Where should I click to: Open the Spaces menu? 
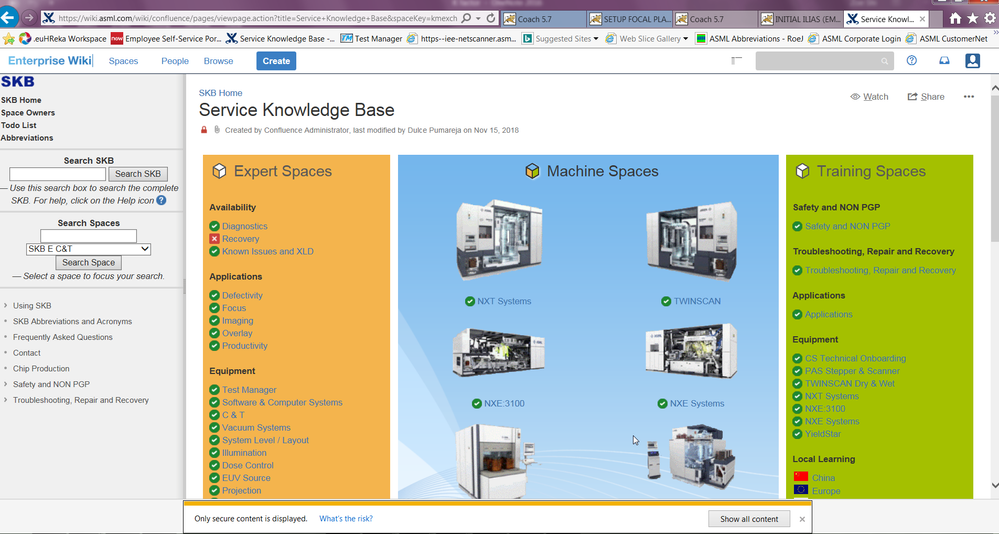(124, 61)
